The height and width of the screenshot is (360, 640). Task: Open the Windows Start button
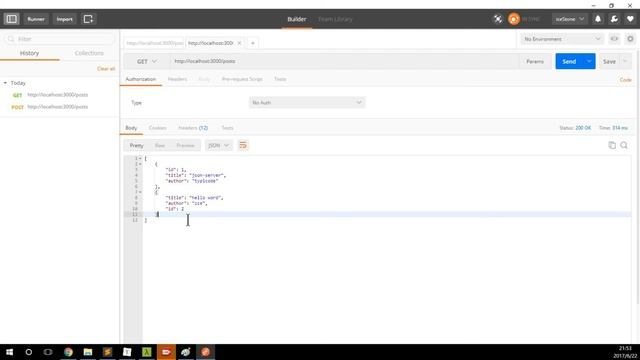(x=9, y=352)
